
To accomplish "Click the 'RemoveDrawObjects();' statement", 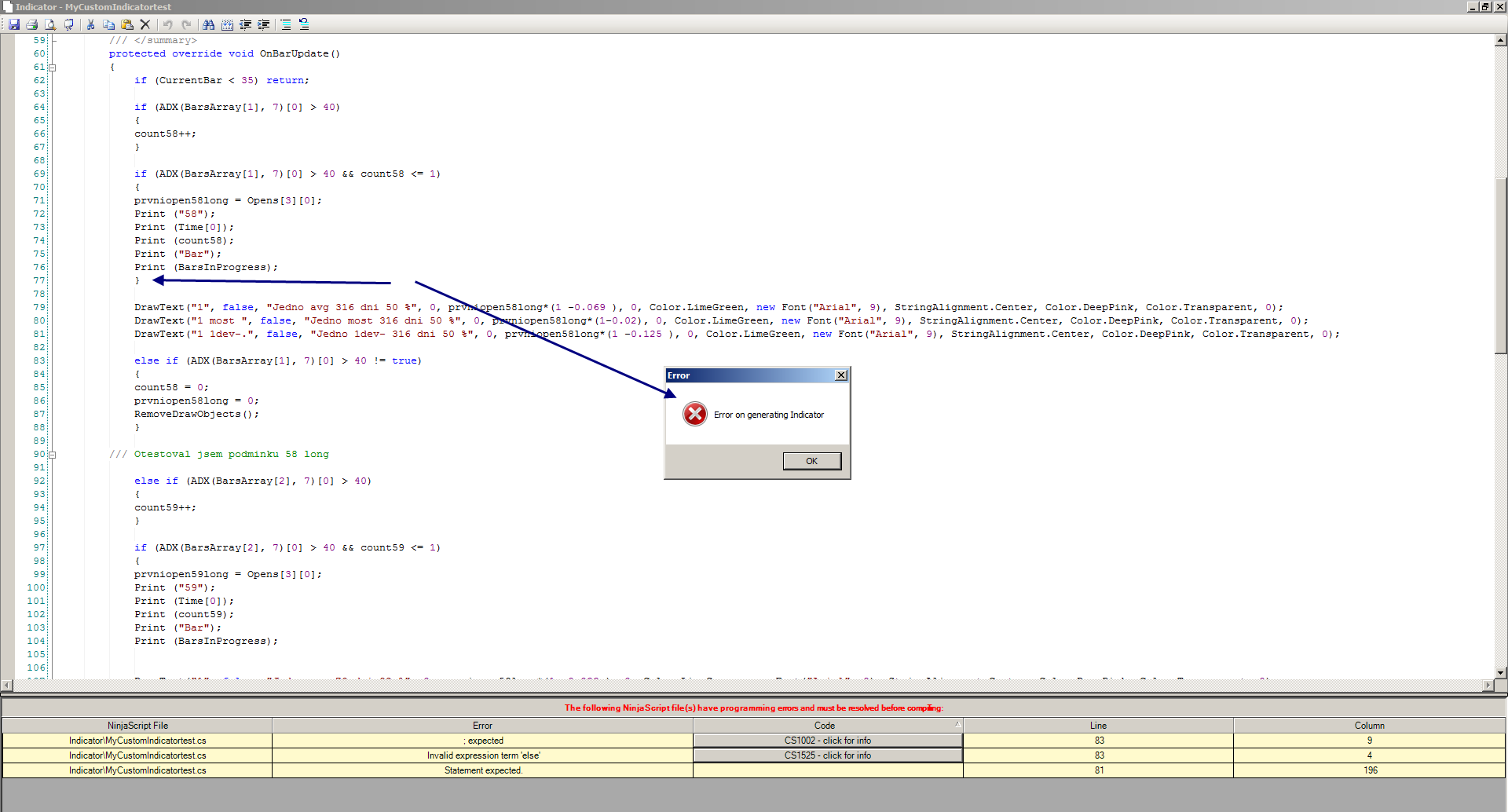I will (x=196, y=414).
